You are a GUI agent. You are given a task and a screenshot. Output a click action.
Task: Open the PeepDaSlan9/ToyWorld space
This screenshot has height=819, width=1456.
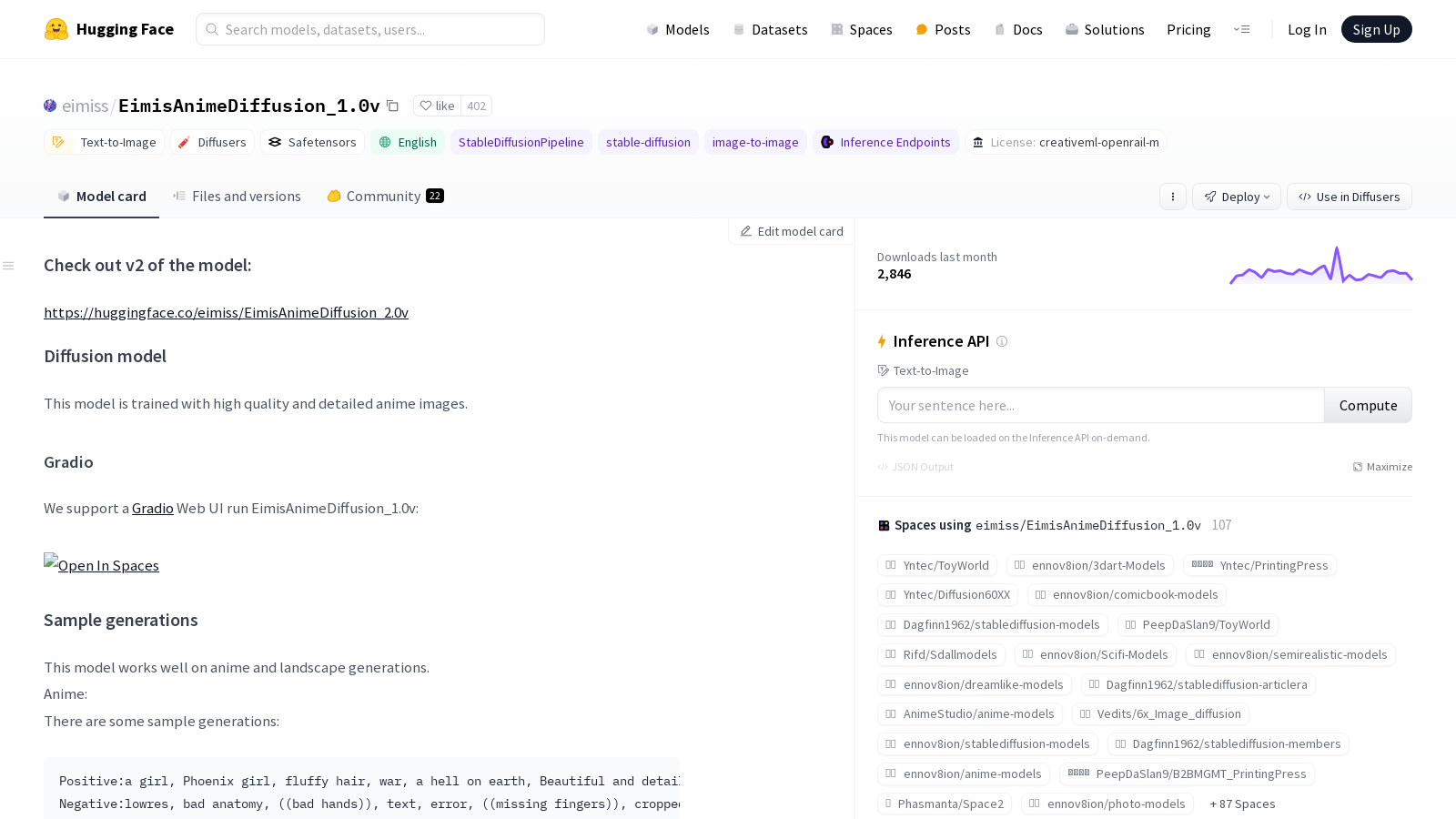tap(1198, 624)
